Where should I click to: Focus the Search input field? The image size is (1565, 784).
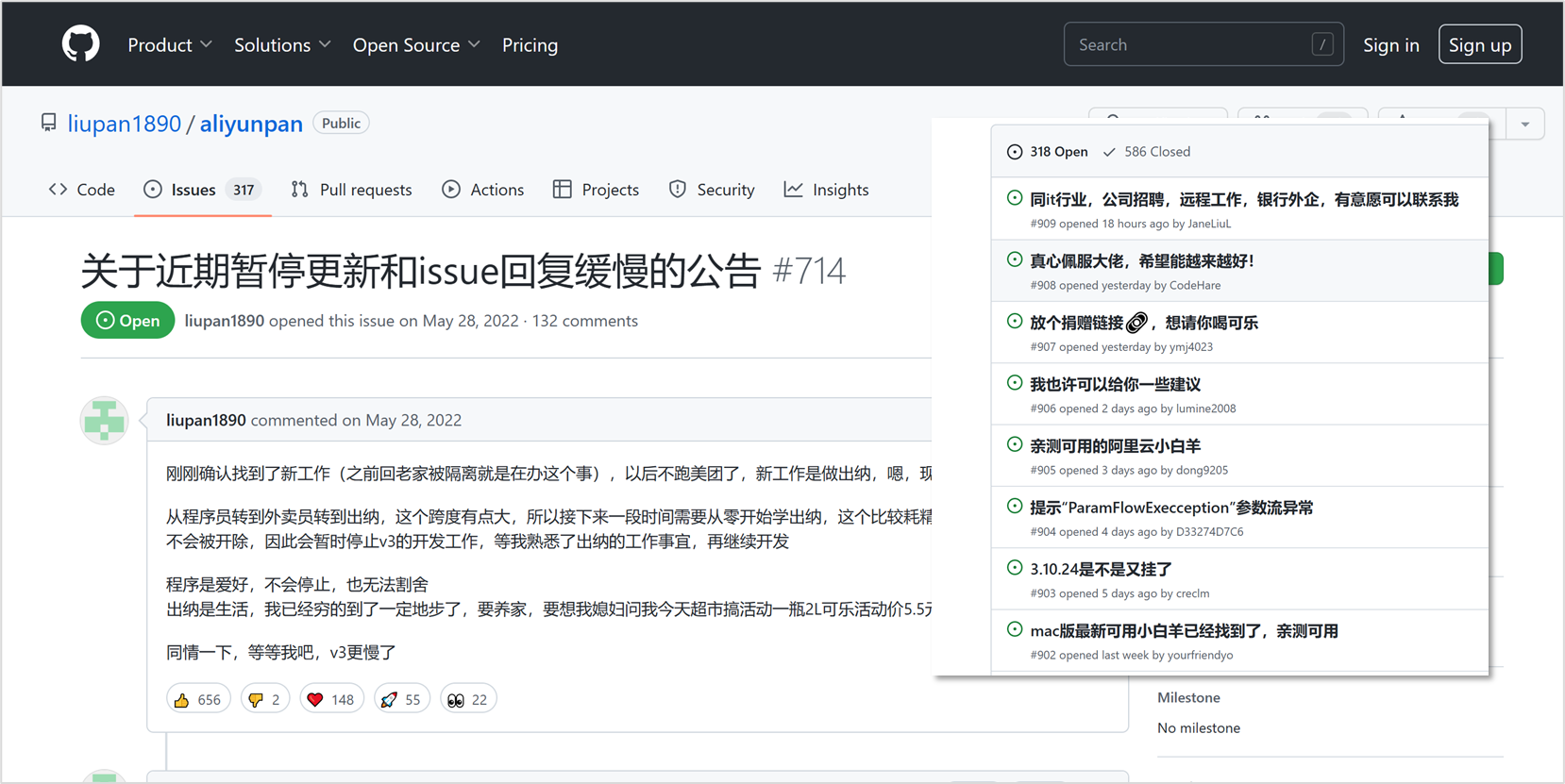tap(1203, 44)
